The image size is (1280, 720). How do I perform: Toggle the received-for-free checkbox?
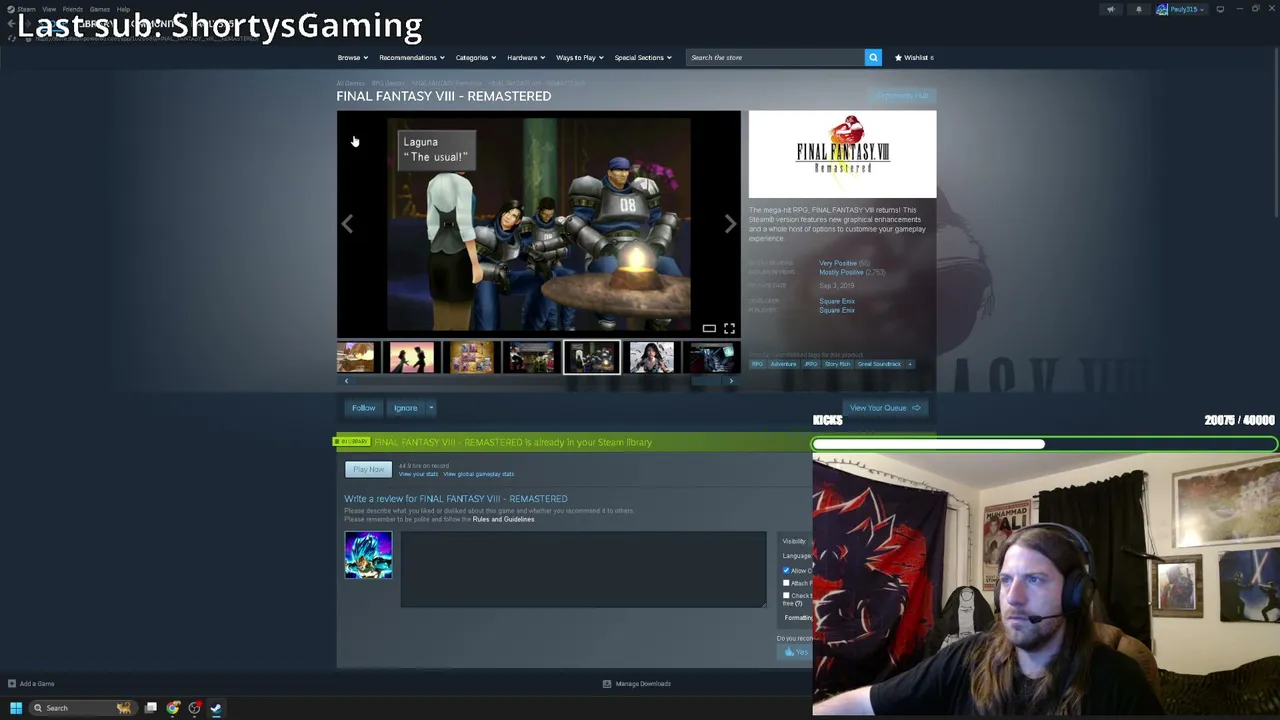tap(786, 596)
